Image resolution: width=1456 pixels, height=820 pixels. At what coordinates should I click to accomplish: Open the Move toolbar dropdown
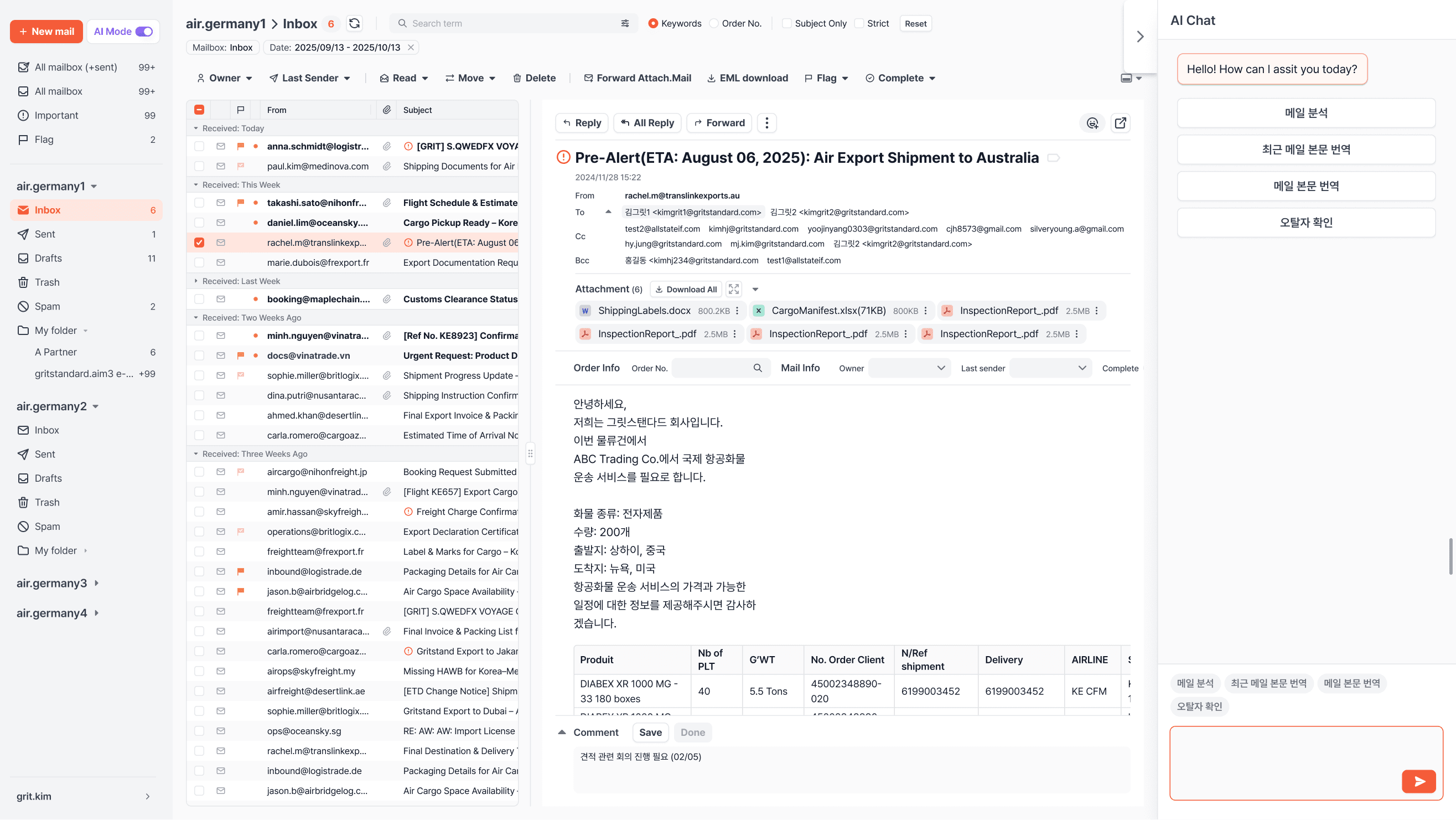470,78
